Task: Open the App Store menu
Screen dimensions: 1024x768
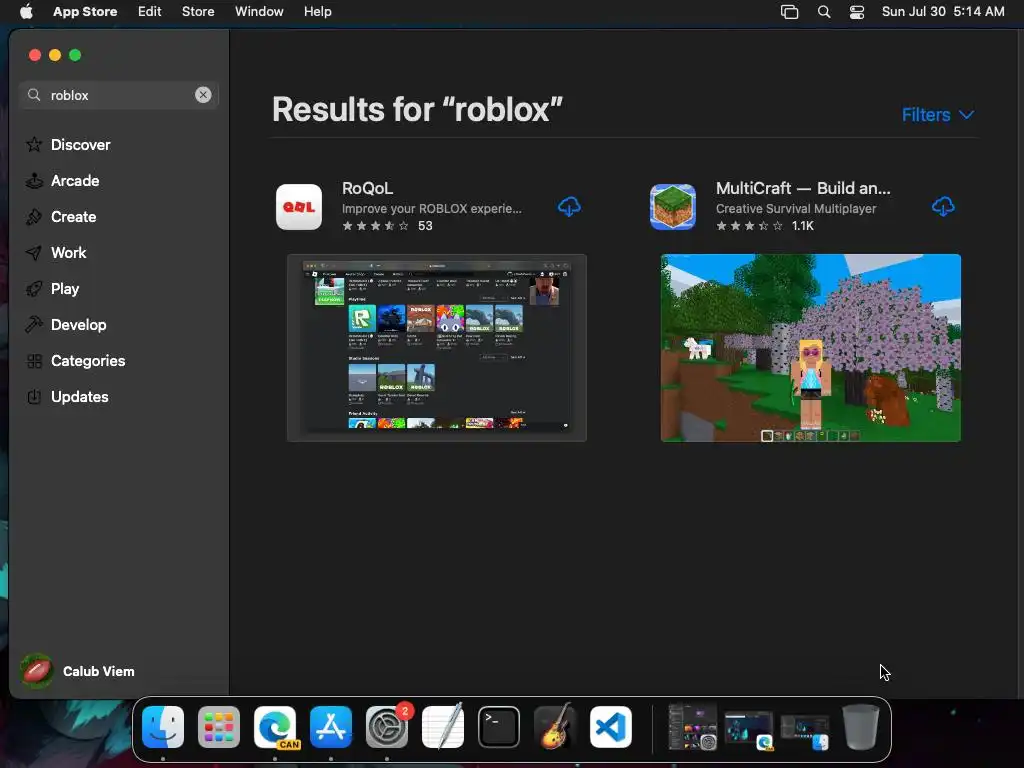Action: (x=85, y=12)
